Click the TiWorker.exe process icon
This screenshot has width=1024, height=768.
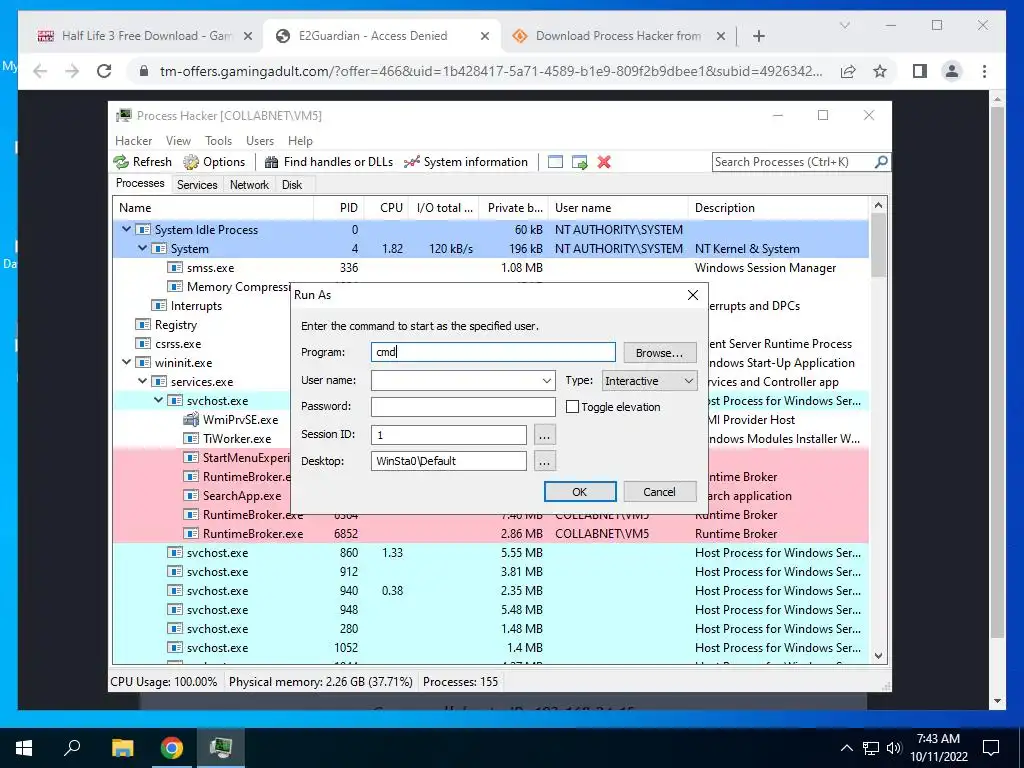191,439
